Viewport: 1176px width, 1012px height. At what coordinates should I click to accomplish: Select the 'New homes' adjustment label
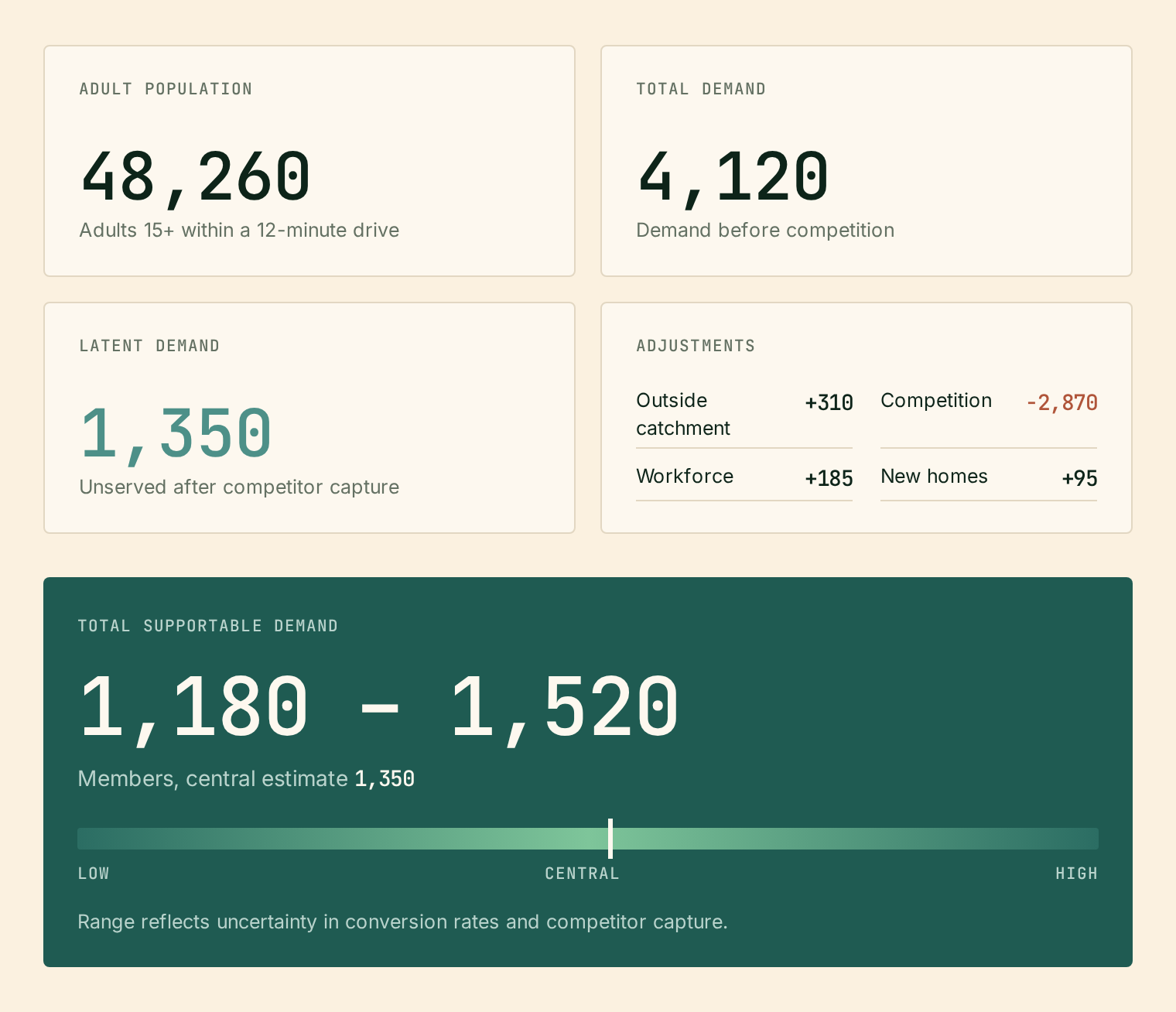point(934,476)
